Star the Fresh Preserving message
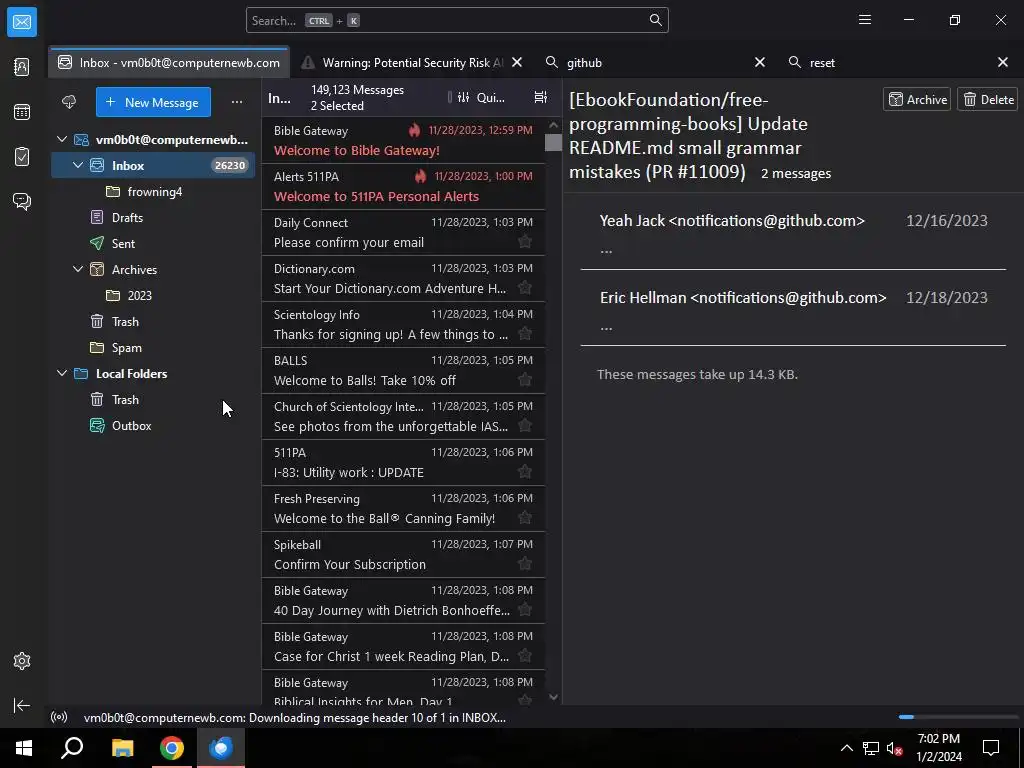 524,518
